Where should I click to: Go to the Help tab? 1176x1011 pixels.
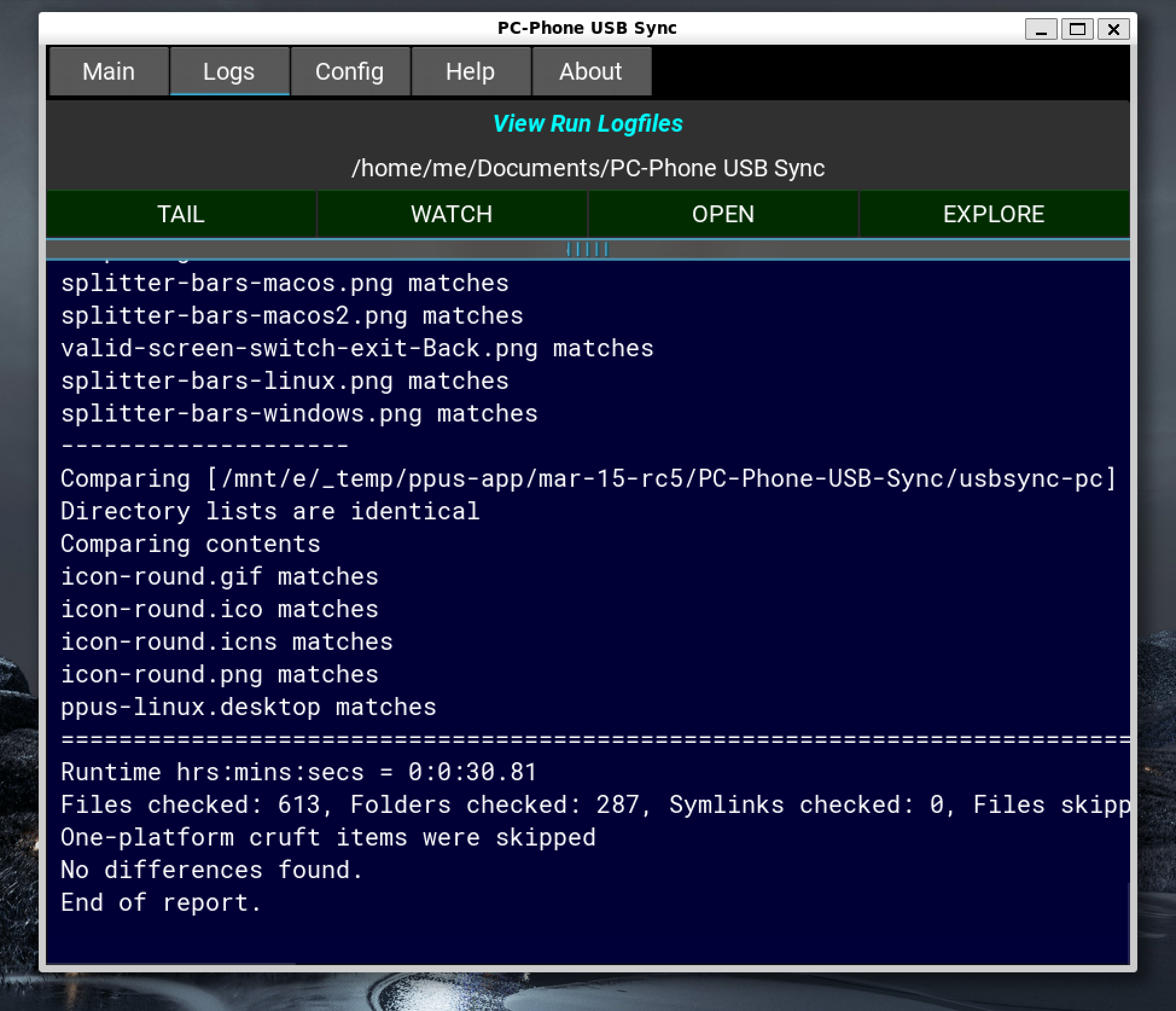470,72
